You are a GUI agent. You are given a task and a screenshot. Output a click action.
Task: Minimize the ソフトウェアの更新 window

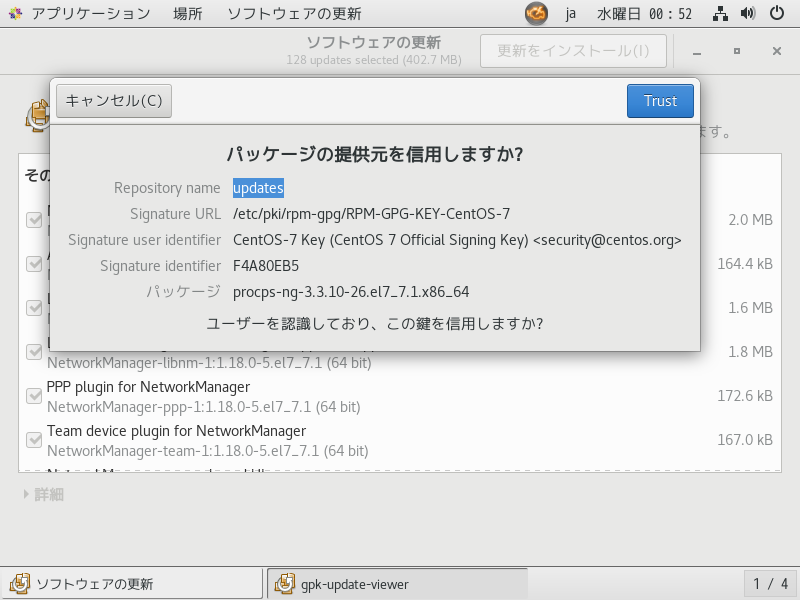coord(697,51)
